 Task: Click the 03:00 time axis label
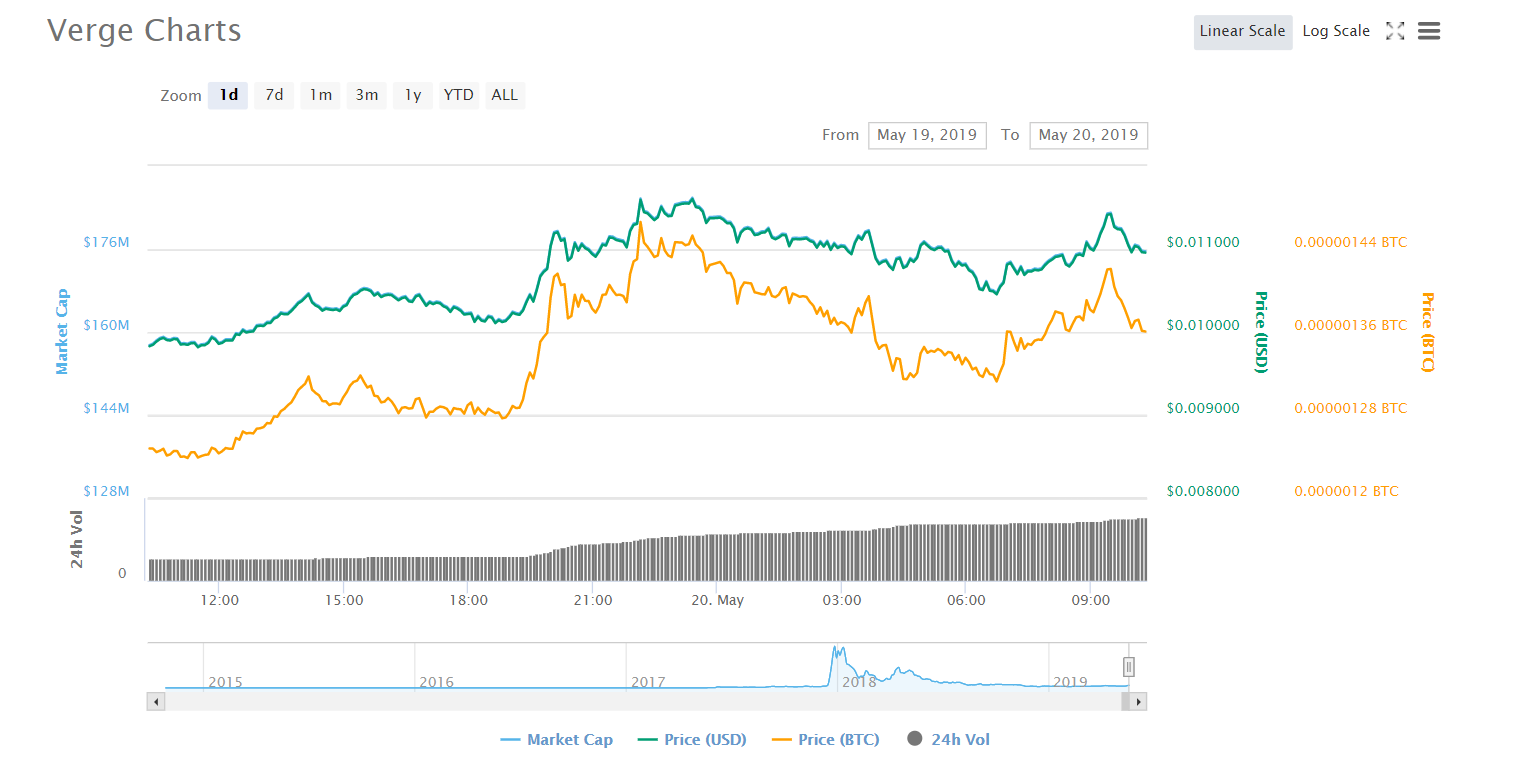[x=842, y=600]
